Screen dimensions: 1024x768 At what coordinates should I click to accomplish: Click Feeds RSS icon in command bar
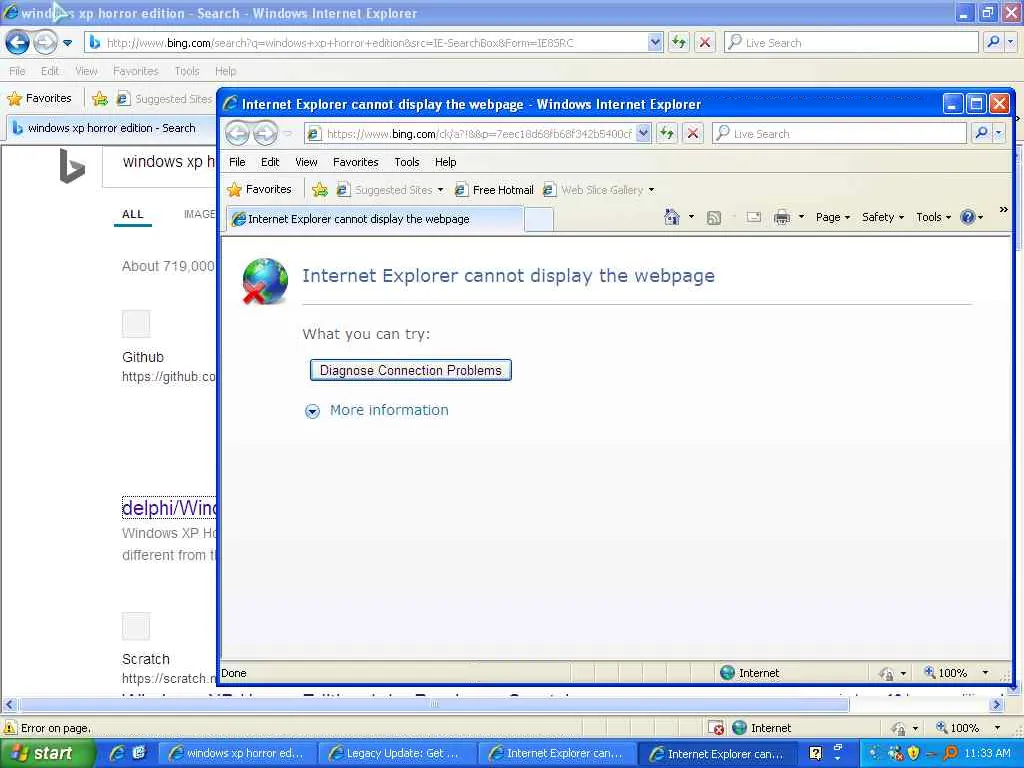point(714,217)
